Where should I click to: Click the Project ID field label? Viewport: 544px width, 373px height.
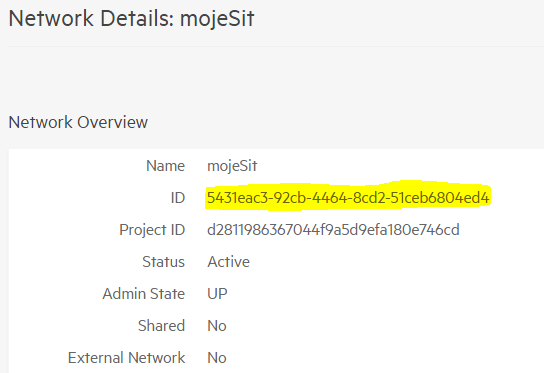tap(152, 230)
